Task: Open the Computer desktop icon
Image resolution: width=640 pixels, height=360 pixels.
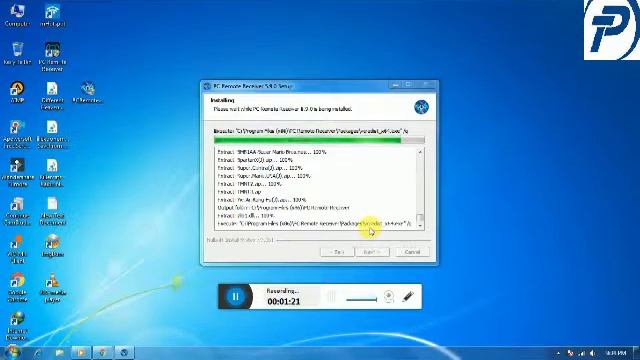Action: click(x=17, y=16)
